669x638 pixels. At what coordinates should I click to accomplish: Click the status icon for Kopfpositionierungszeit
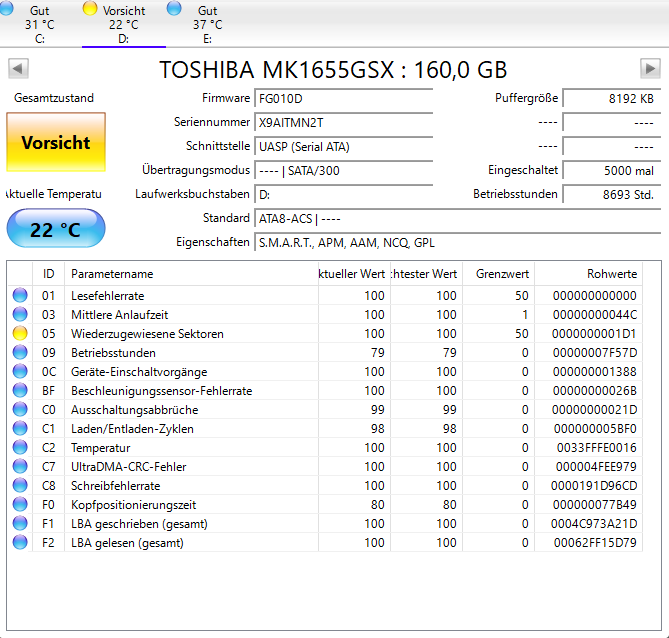pos(20,504)
